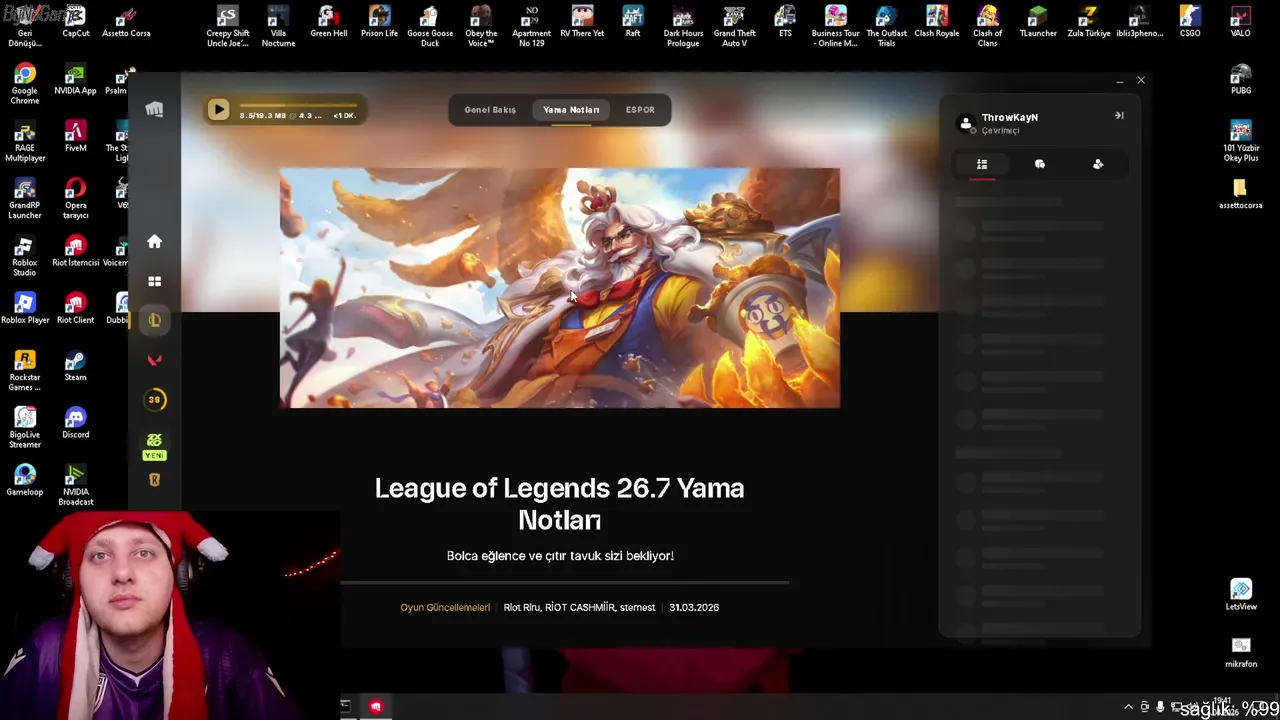Open 101 Yüzbir Okey Plus shortcut
The width and height of the screenshot is (1280, 720).
coord(1241,141)
